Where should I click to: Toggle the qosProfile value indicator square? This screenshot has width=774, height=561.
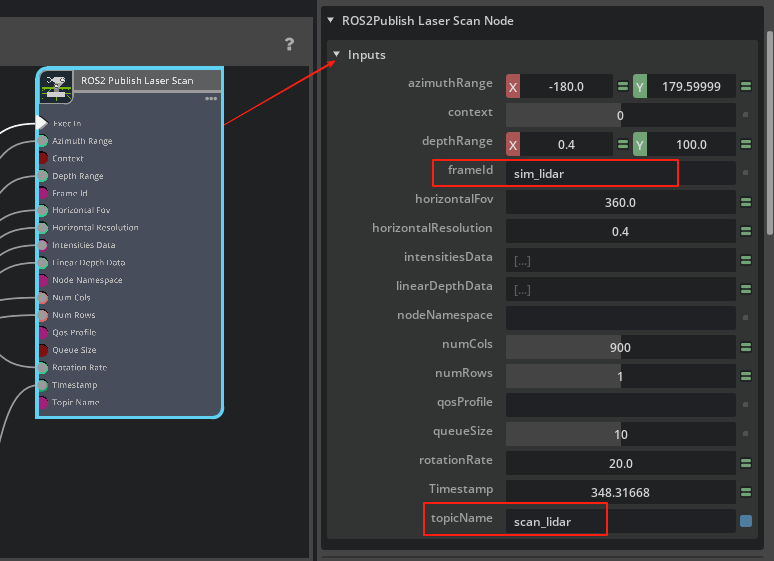745,405
